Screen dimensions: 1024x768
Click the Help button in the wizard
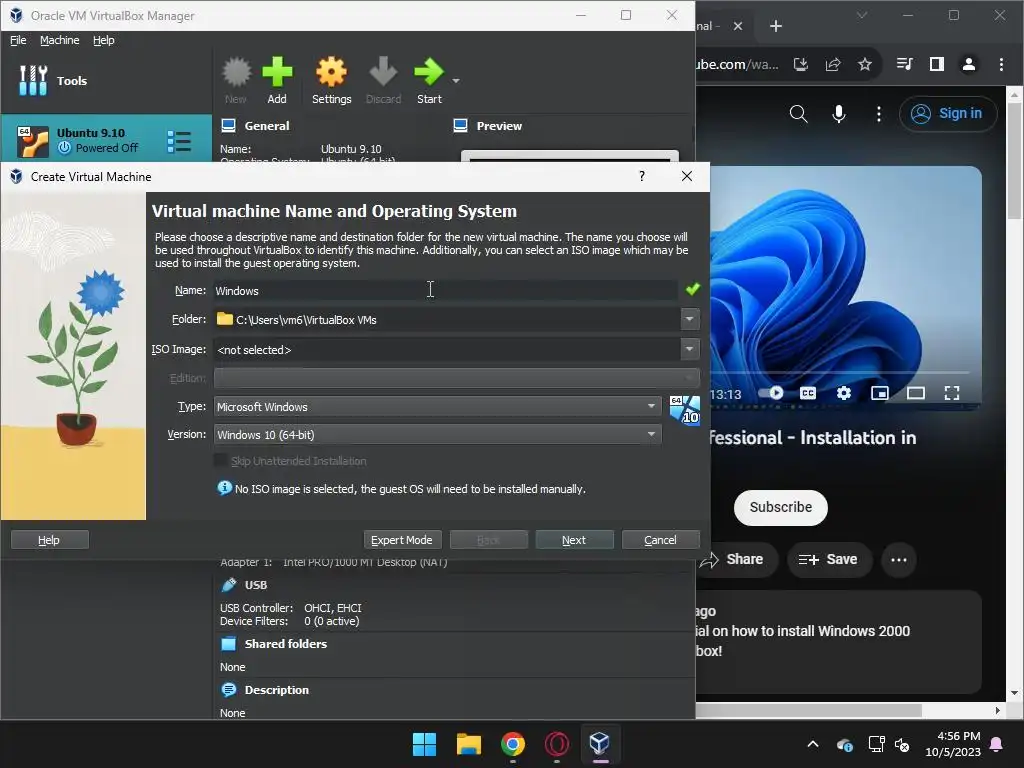pyautogui.click(x=50, y=539)
